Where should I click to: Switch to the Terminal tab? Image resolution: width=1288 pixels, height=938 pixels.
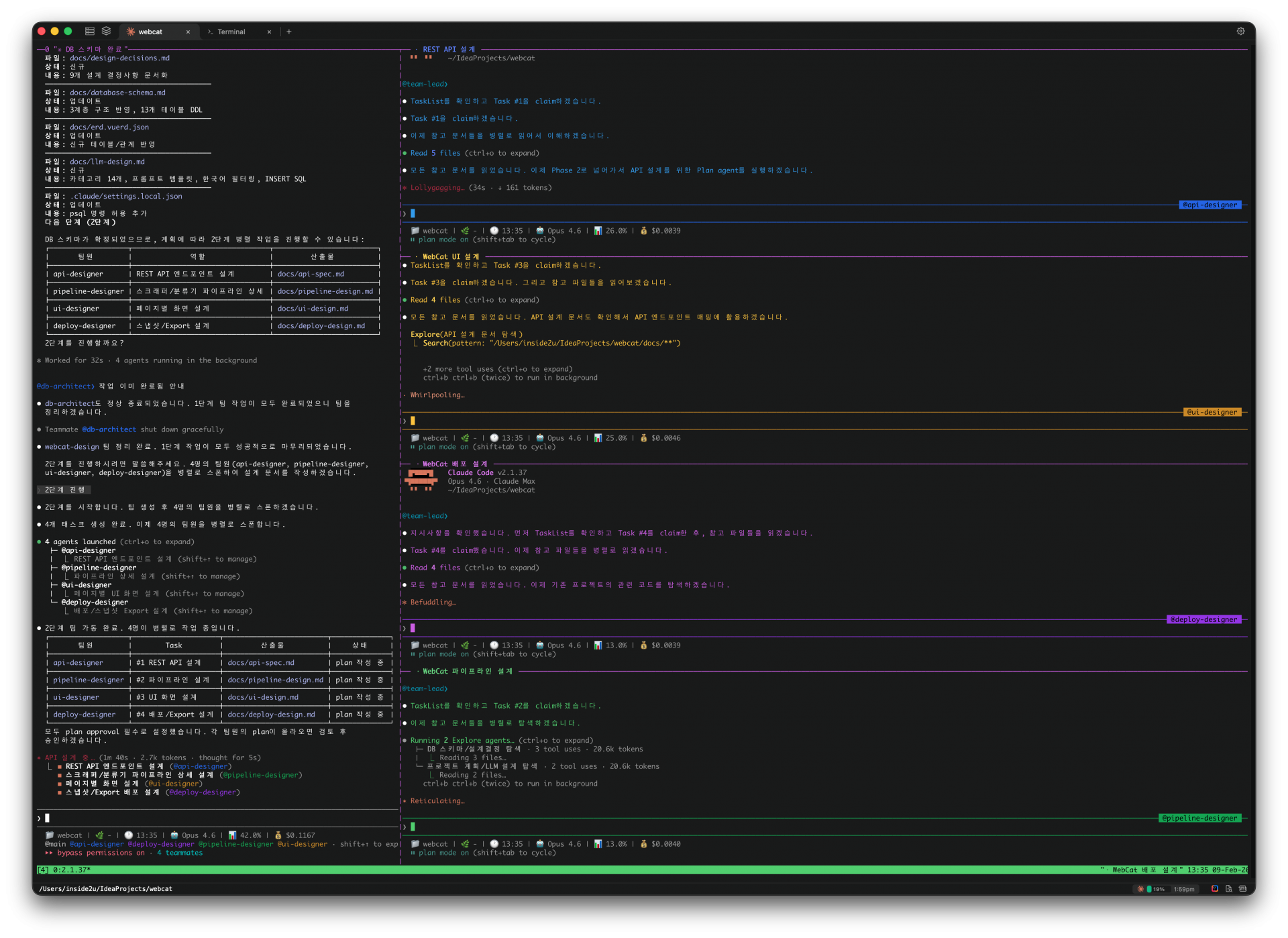tap(231, 32)
